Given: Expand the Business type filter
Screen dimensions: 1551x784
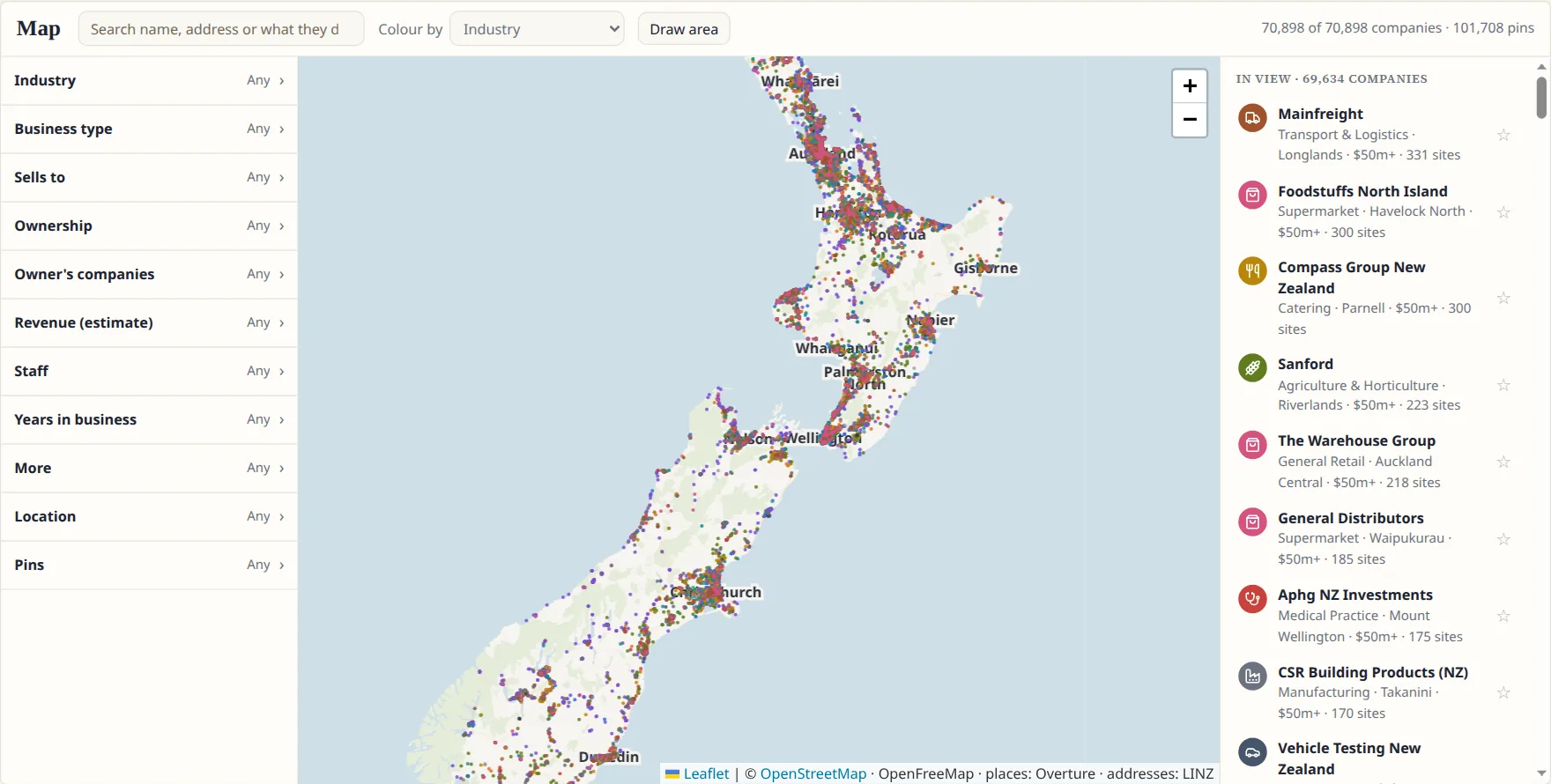Looking at the screenshot, I should (x=149, y=129).
